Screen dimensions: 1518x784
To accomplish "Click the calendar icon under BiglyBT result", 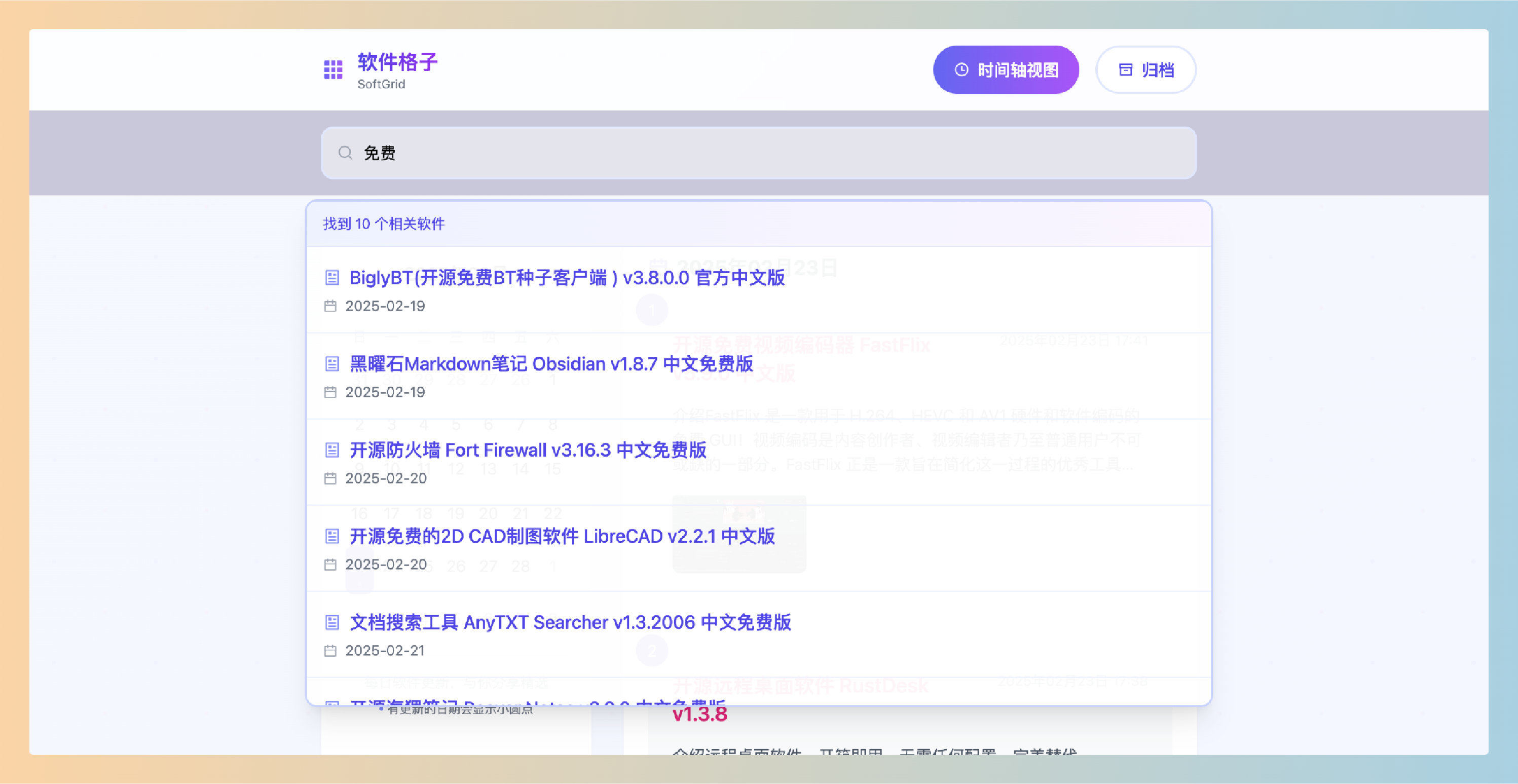I will 330,306.
